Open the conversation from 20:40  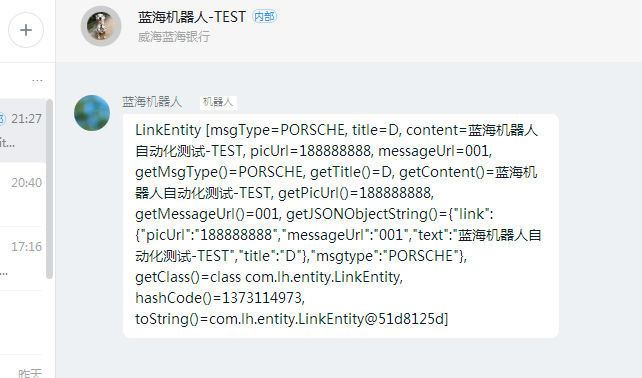tap(21, 195)
